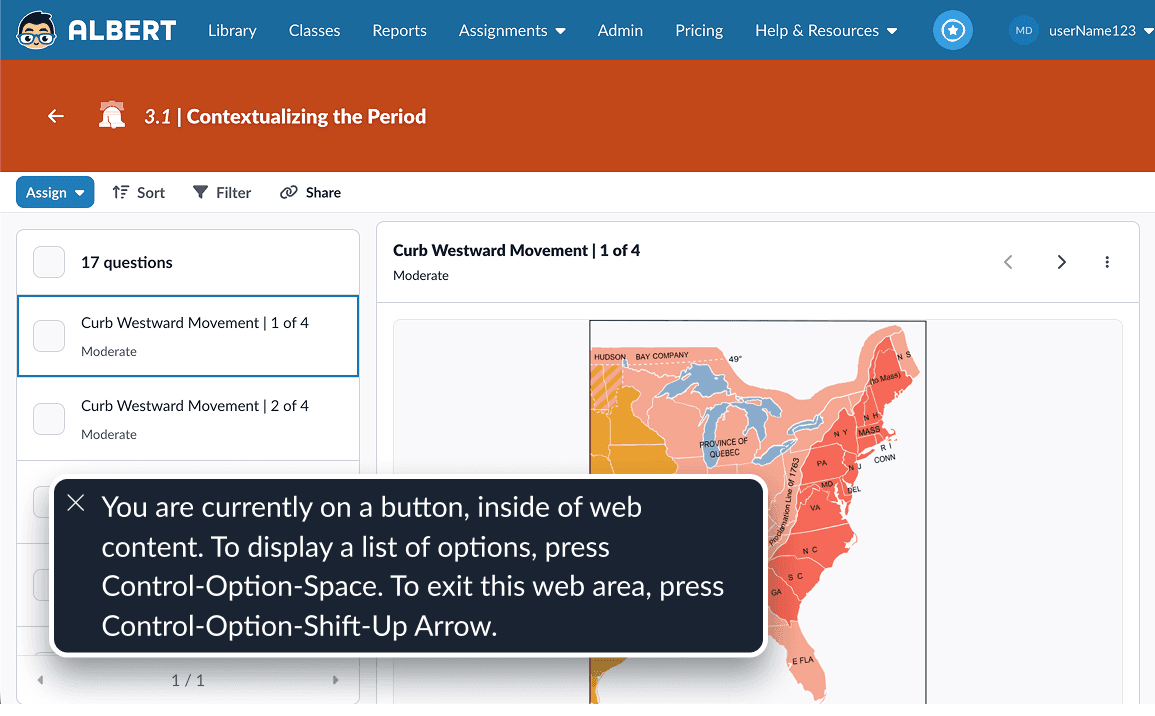Open the Filter options

222,192
